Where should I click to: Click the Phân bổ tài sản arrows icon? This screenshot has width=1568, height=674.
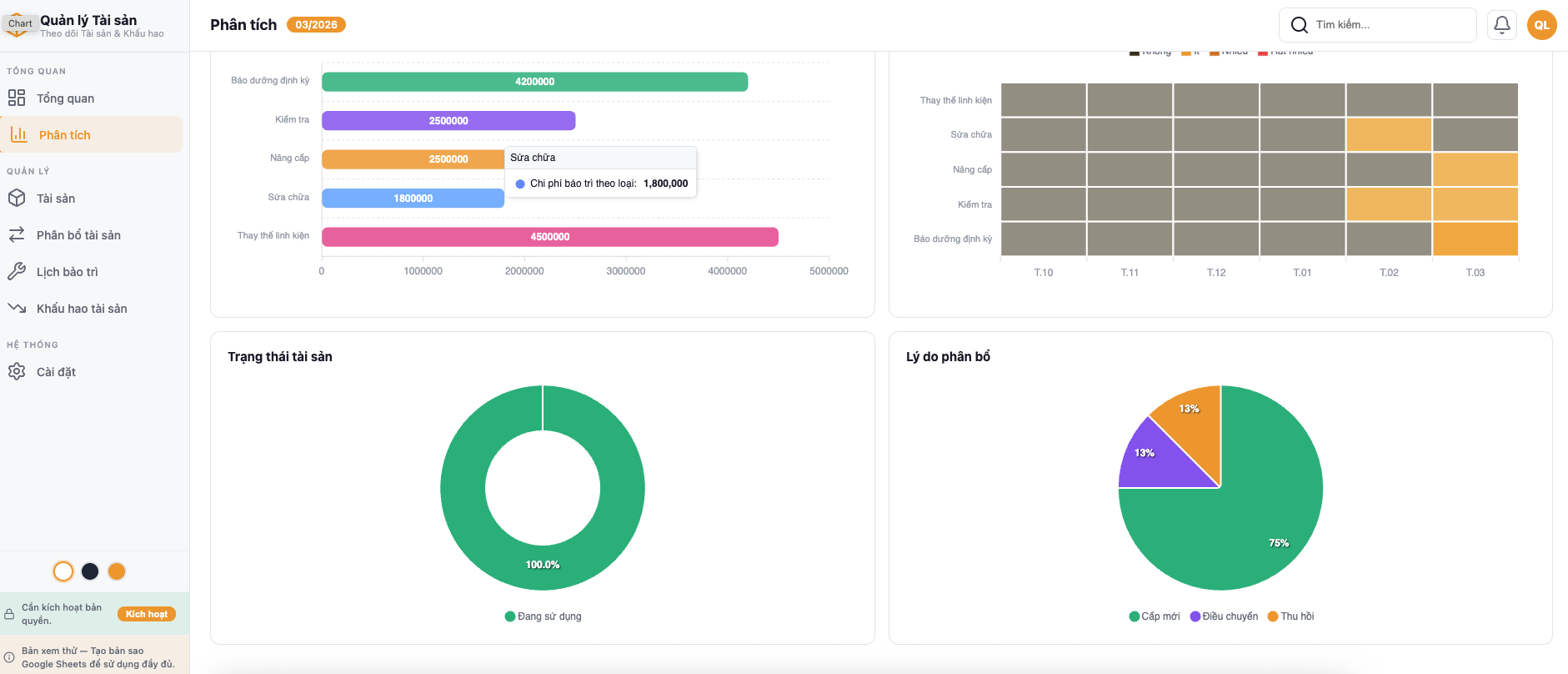(17, 235)
